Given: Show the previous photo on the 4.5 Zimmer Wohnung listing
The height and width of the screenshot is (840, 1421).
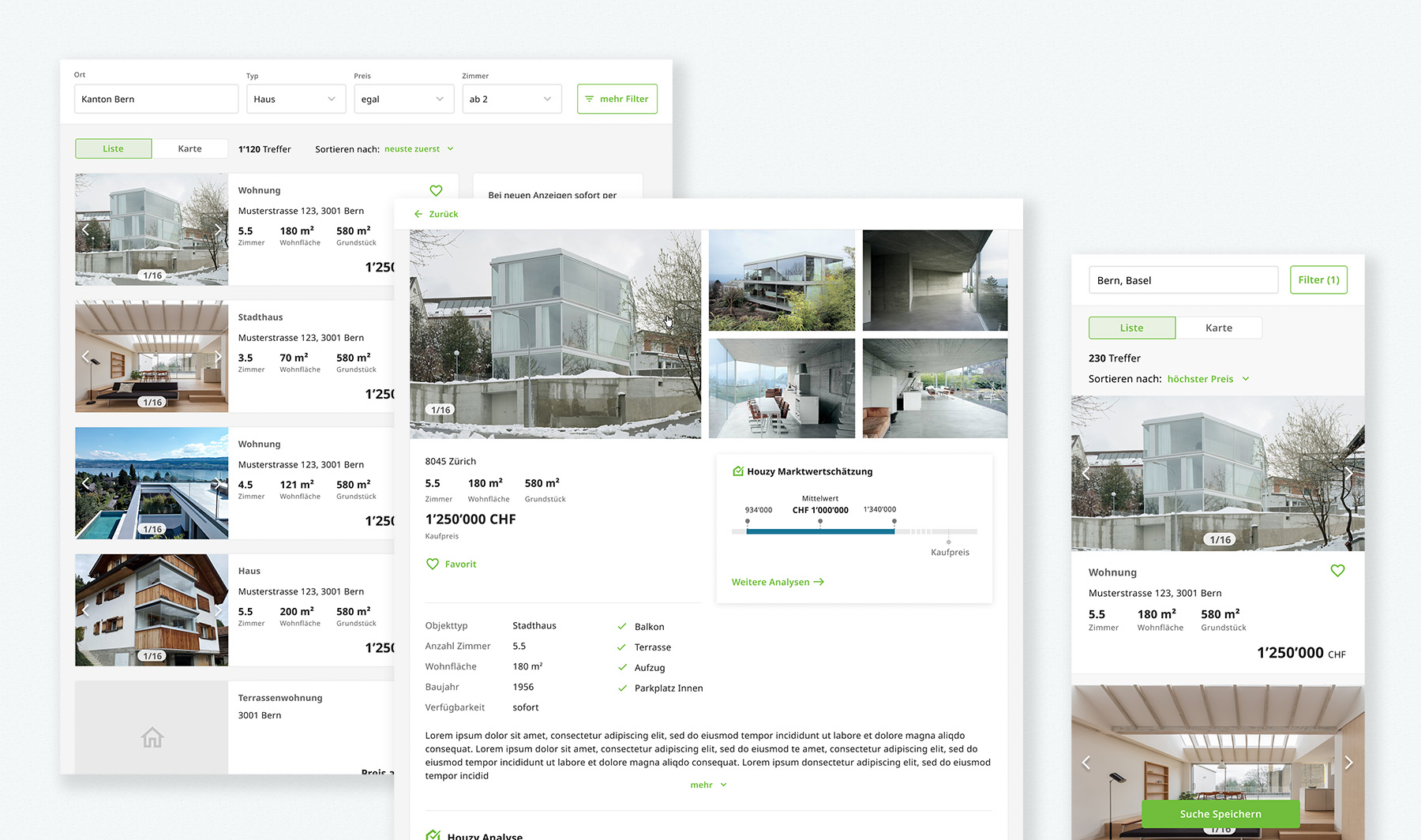Looking at the screenshot, I should 86,483.
